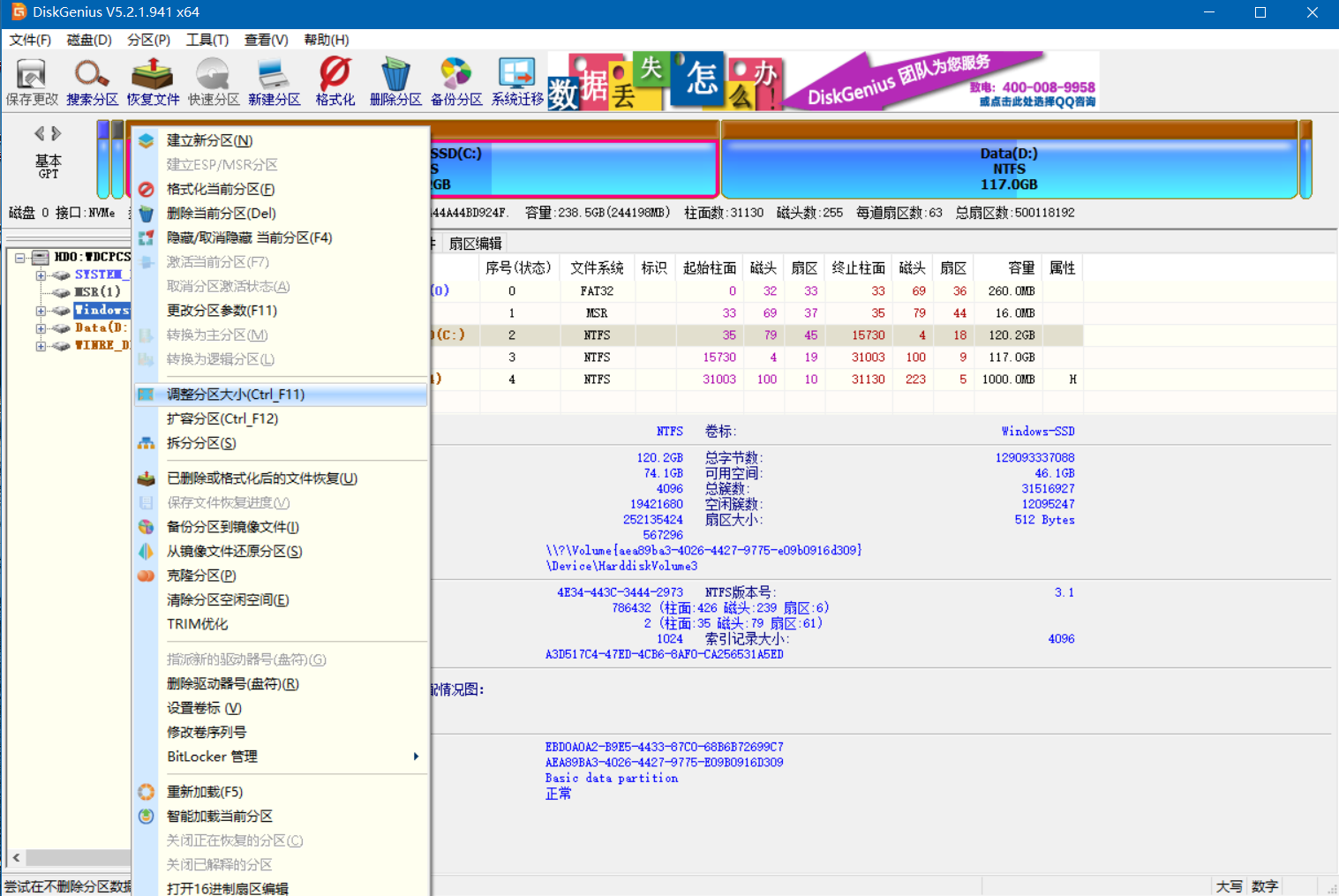Click 重新加载(F5) in the context menu
The height and width of the screenshot is (896, 1339).
coord(206,791)
